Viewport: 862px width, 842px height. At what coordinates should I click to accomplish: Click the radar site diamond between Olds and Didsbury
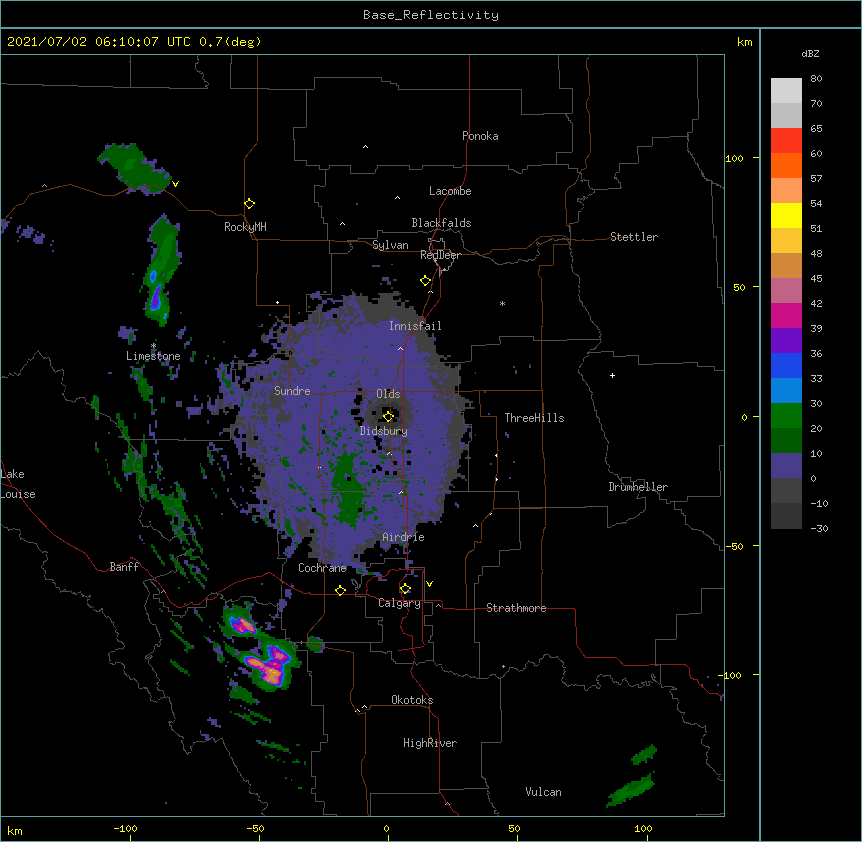click(389, 416)
